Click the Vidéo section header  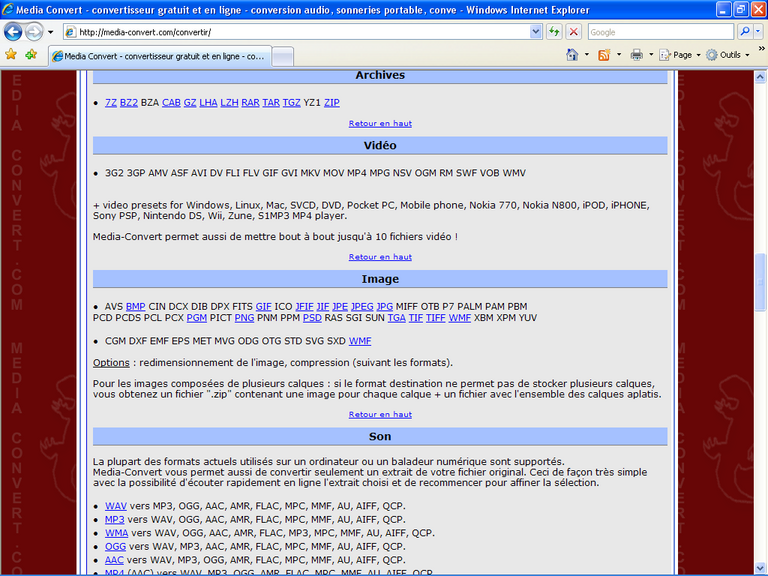380,145
